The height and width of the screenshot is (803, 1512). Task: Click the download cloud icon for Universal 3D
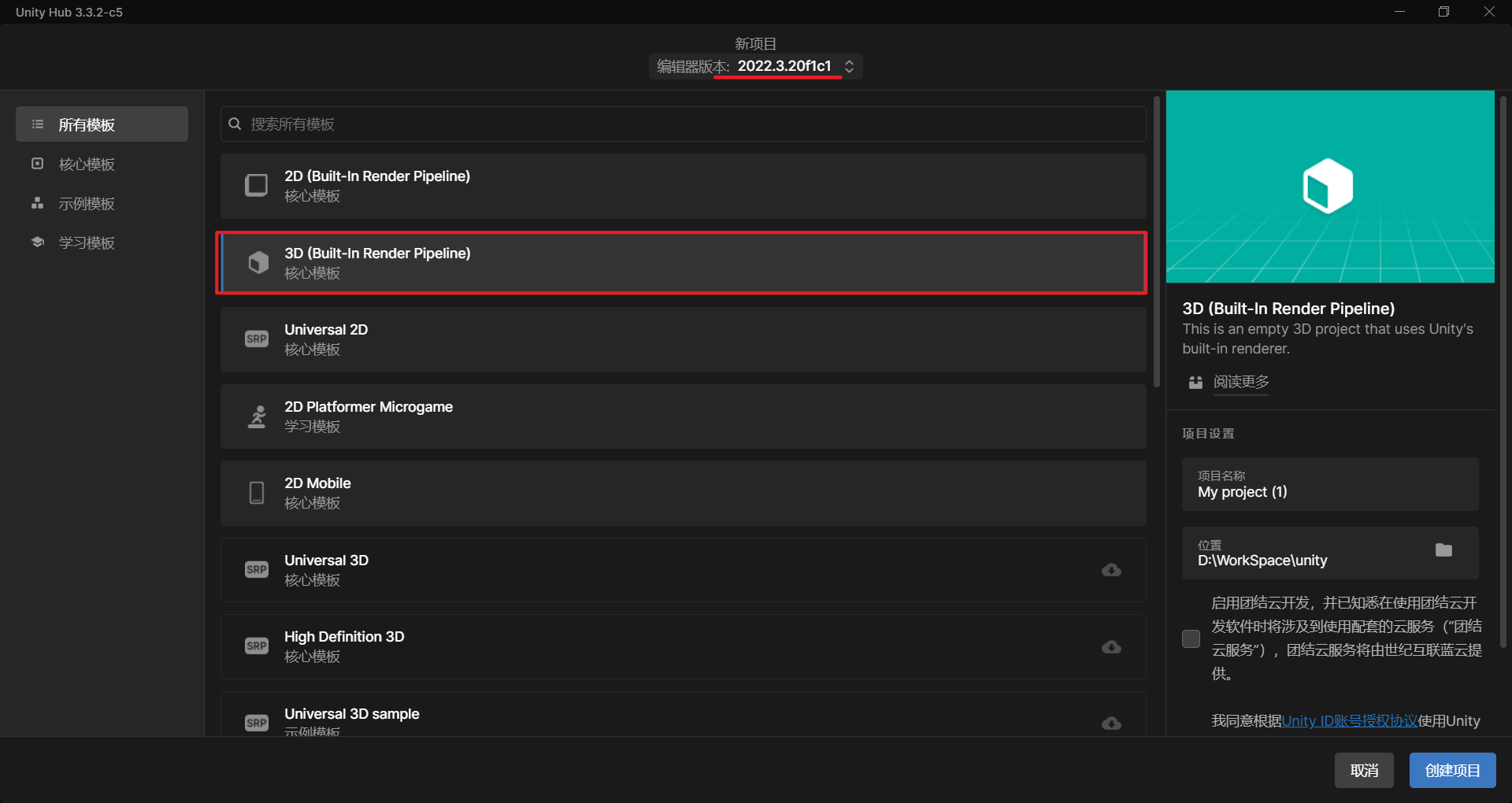(x=1111, y=570)
